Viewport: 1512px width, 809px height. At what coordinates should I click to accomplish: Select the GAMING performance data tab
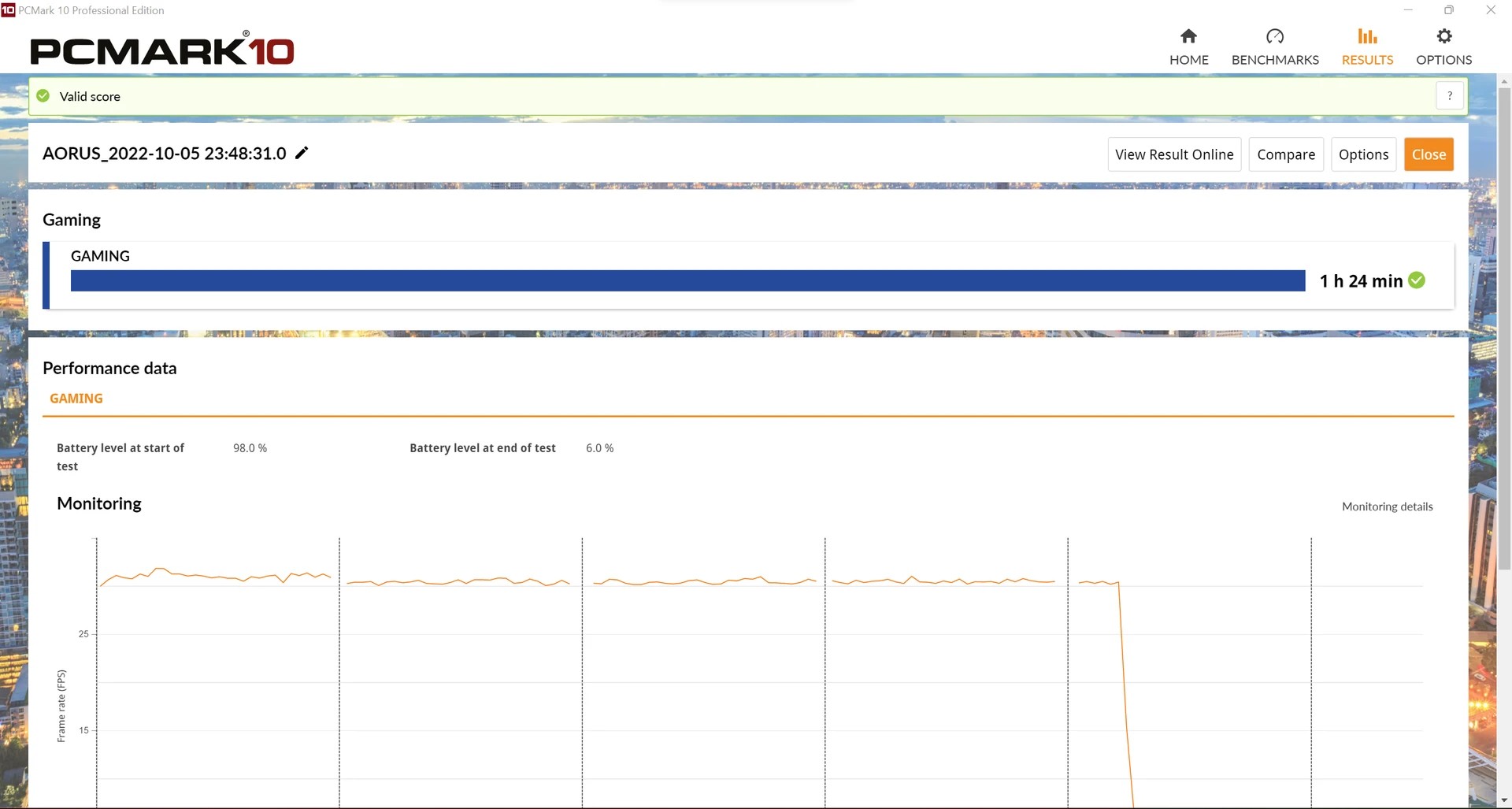76,399
